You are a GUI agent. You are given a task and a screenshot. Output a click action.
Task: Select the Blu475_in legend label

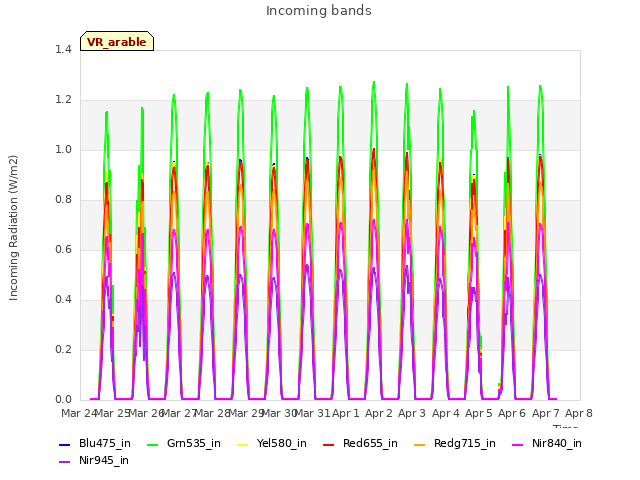(x=105, y=444)
